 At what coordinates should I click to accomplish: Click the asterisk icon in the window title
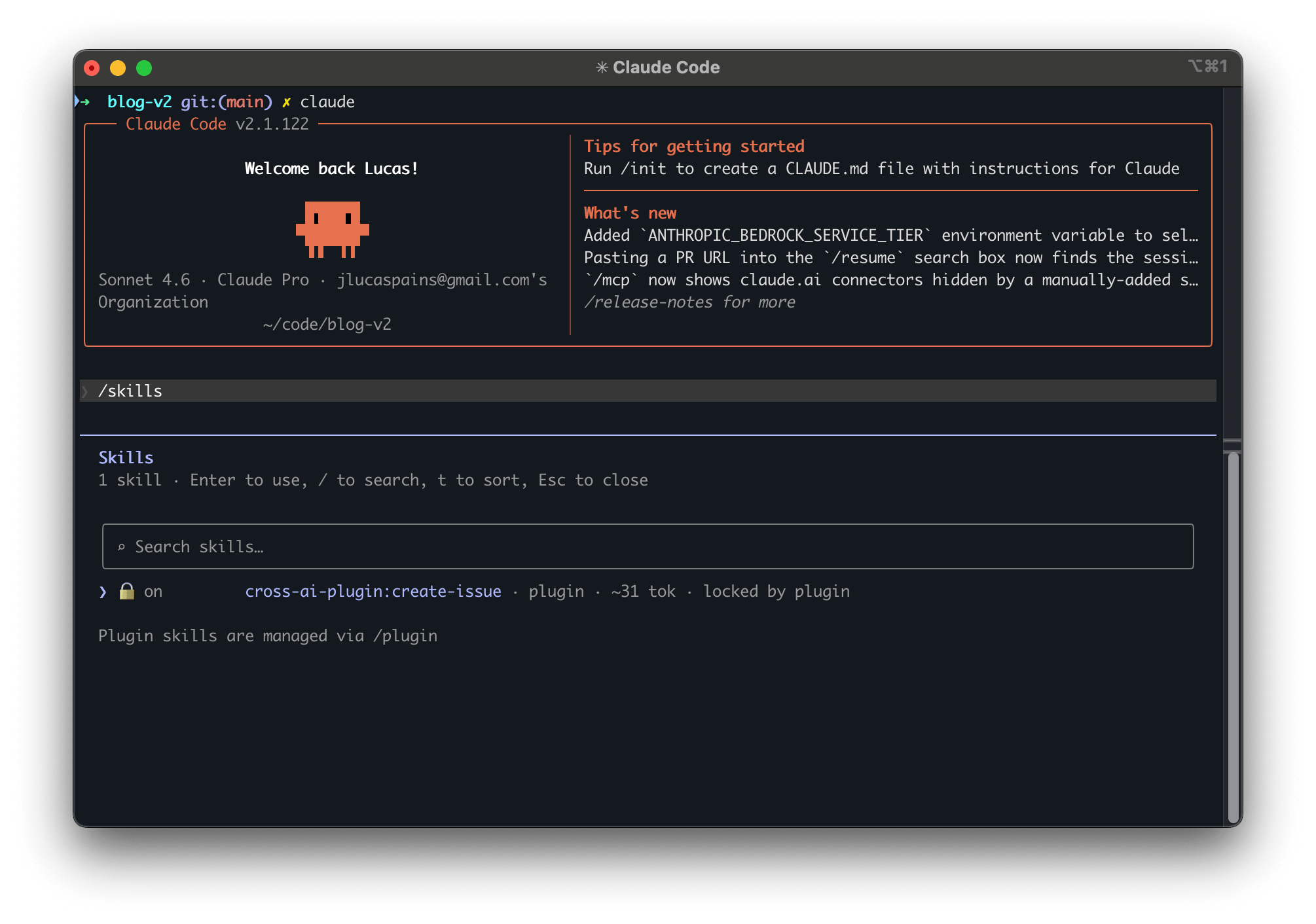click(602, 67)
